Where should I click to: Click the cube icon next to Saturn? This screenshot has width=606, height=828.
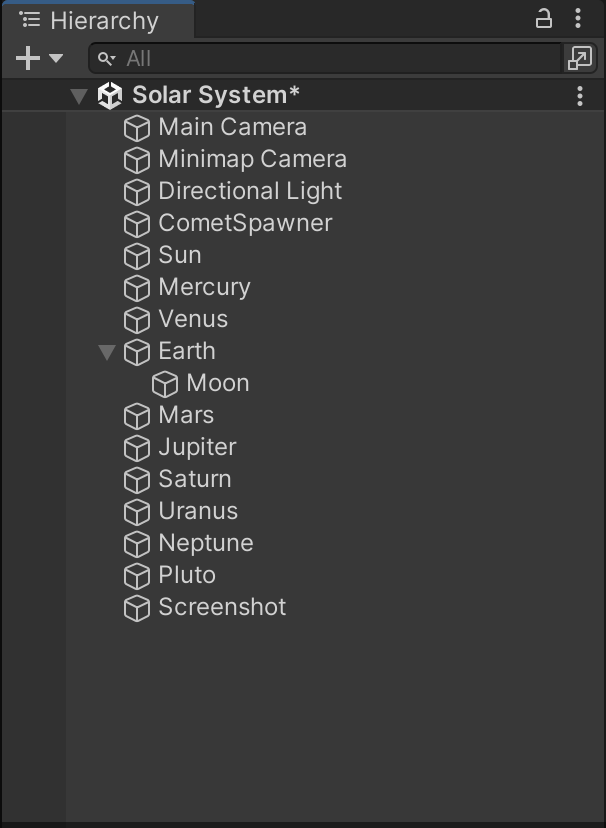click(137, 480)
